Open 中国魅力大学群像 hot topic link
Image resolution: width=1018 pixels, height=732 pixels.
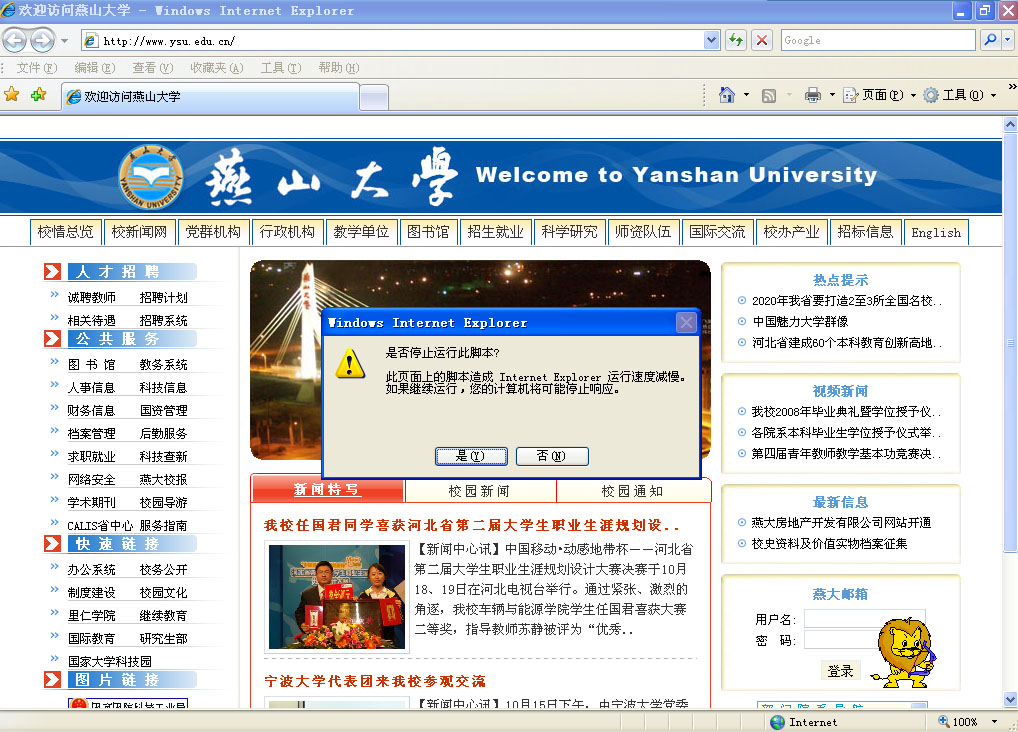coord(801,322)
